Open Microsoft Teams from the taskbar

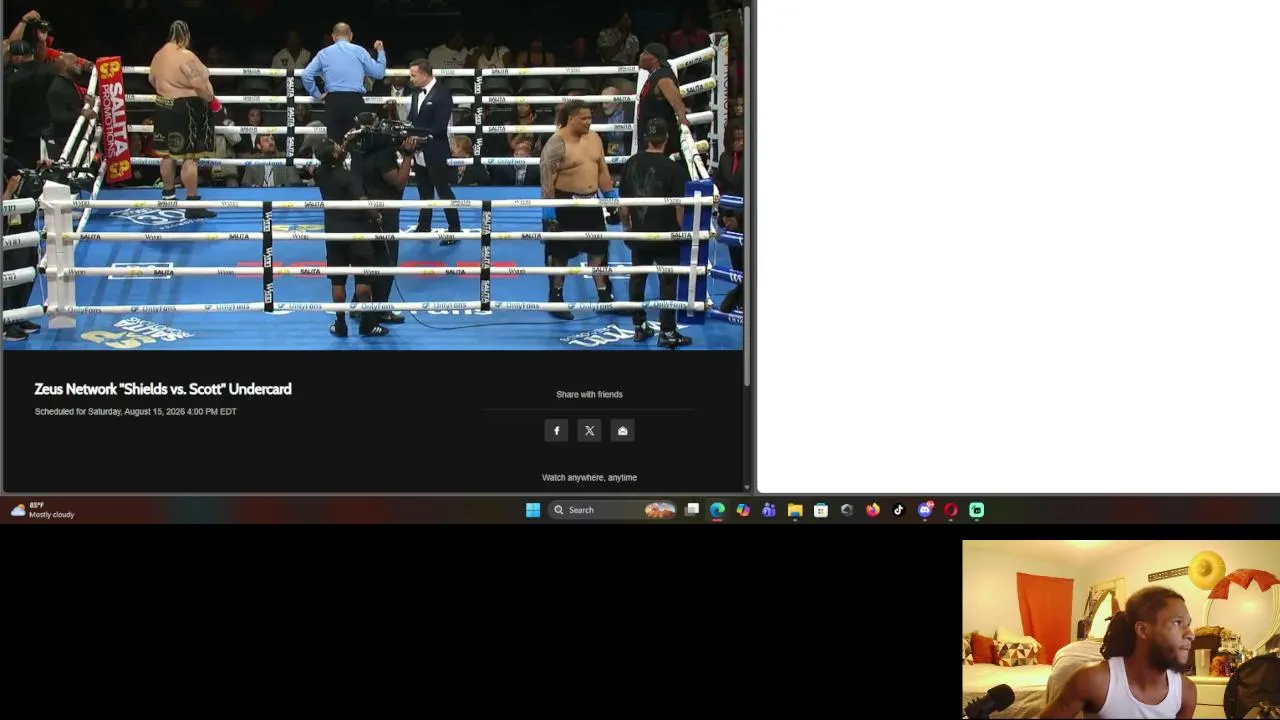(x=769, y=510)
